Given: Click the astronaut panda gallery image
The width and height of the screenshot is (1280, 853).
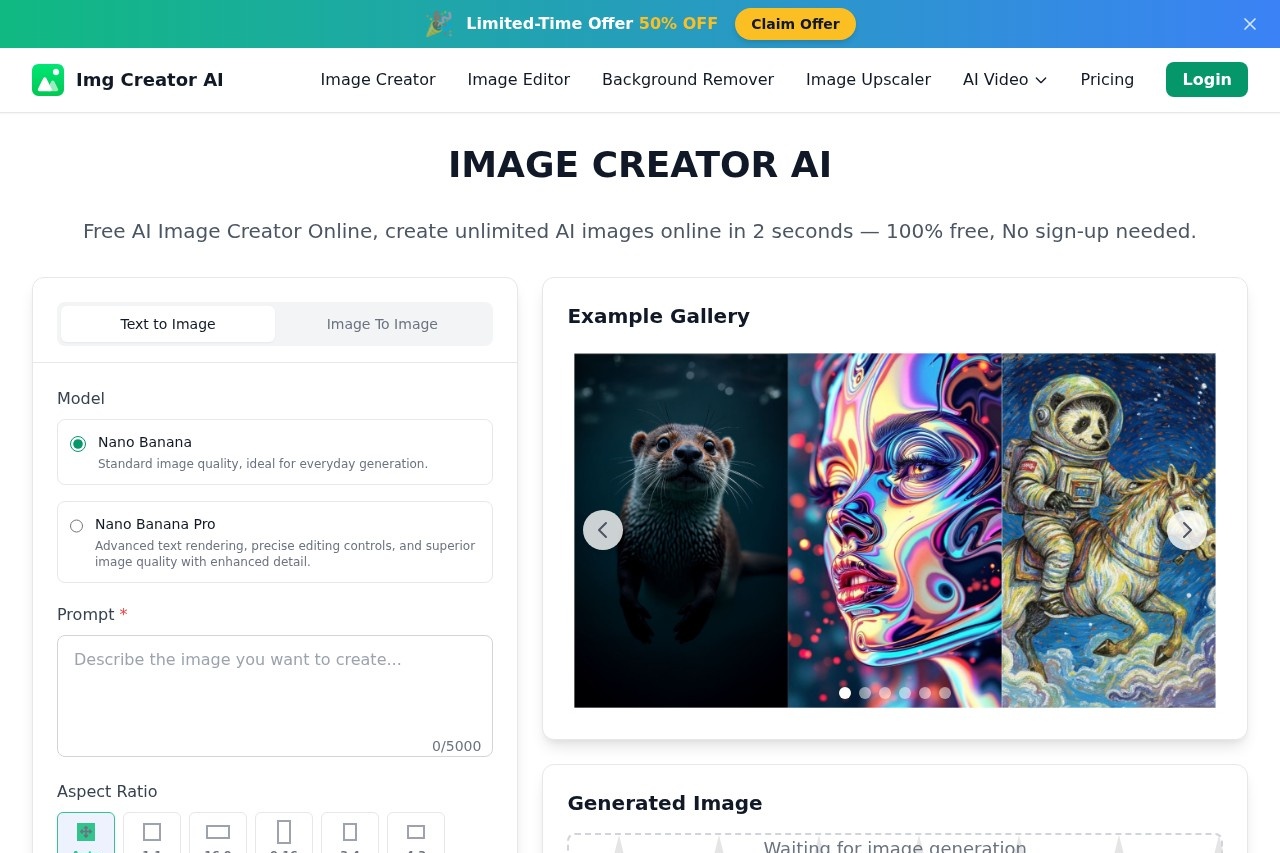Looking at the screenshot, I should click(1108, 530).
